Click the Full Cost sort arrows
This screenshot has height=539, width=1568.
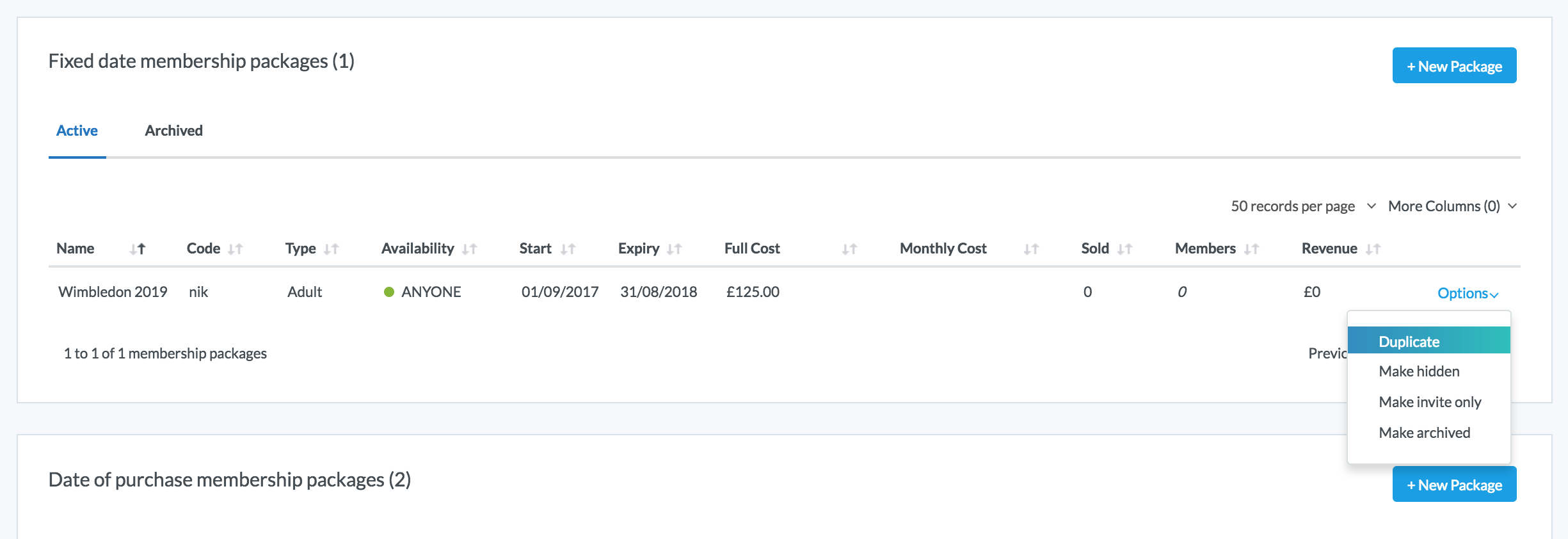(x=849, y=249)
